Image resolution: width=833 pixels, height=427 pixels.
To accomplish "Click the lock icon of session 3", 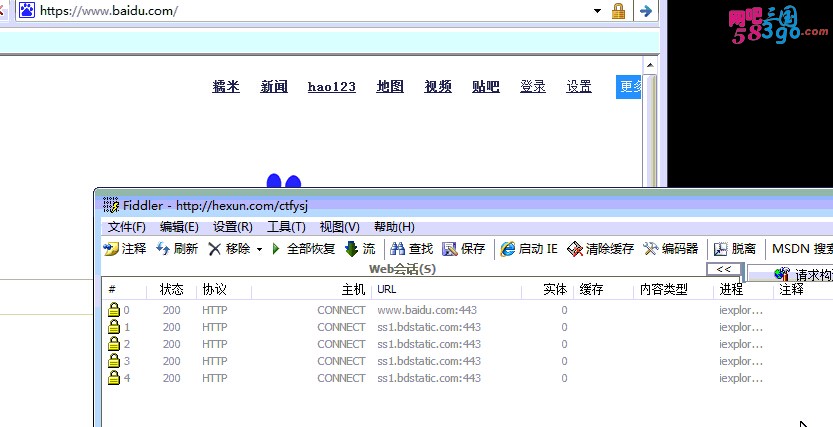I will [x=114, y=361].
